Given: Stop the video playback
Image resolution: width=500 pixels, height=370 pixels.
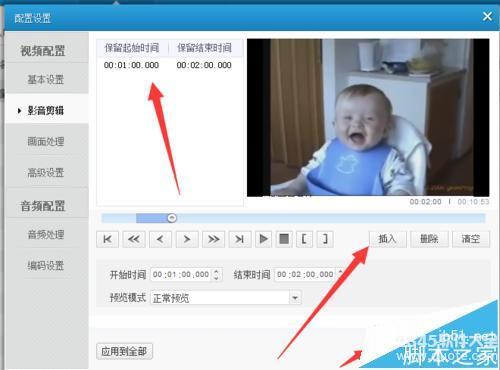Looking at the screenshot, I should (x=284, y=239).
